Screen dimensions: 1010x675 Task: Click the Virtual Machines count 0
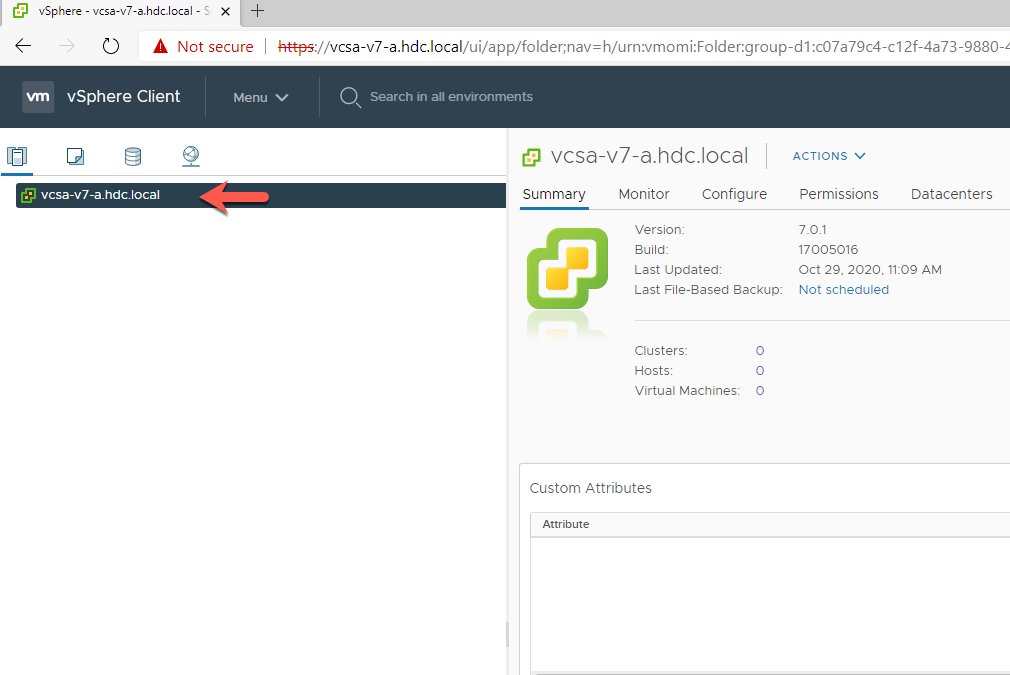760,391
